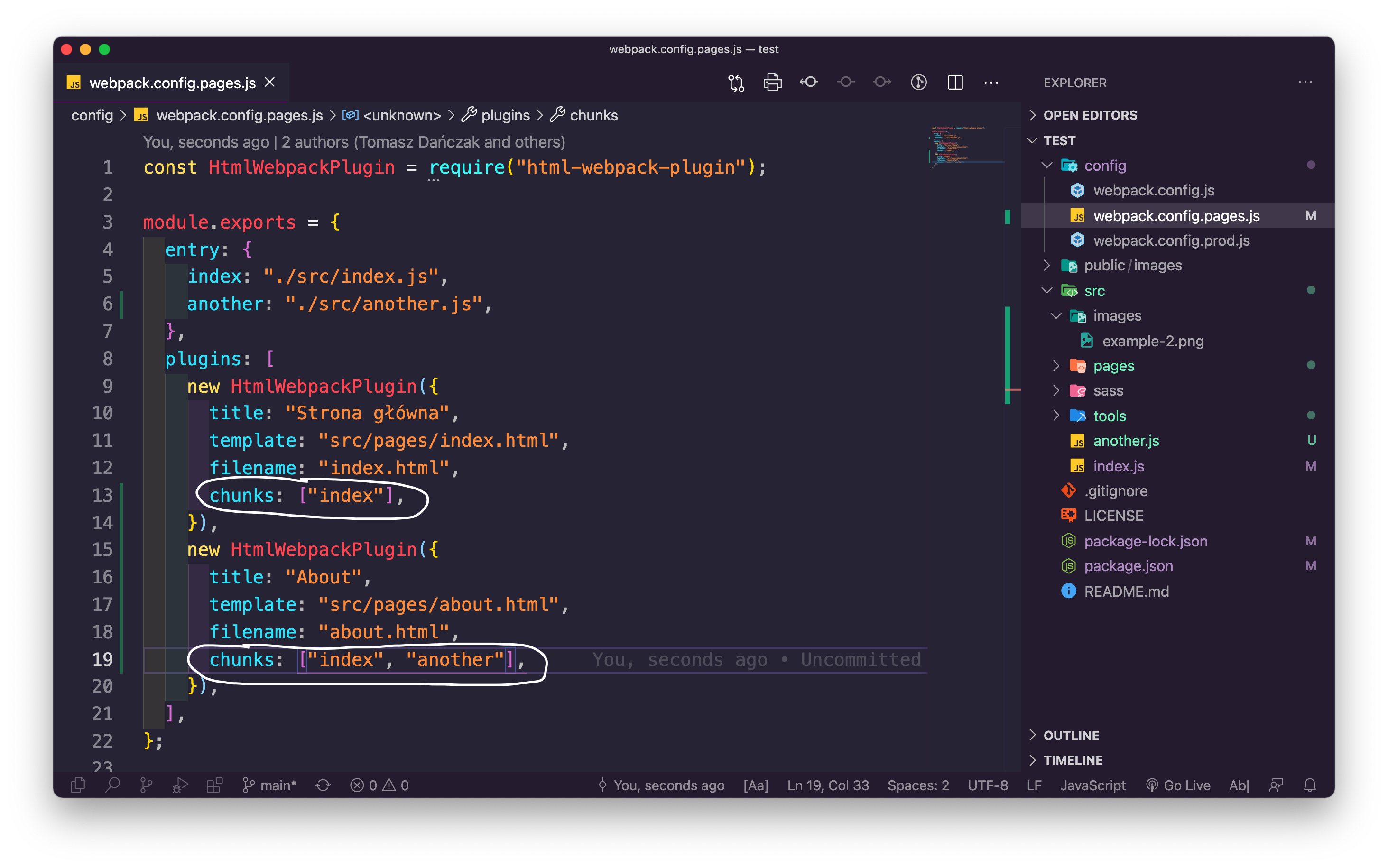The width and height of the screenshot is (1388, 868).
Task: Synchronize changes with the sync icon
Action: 323,785
